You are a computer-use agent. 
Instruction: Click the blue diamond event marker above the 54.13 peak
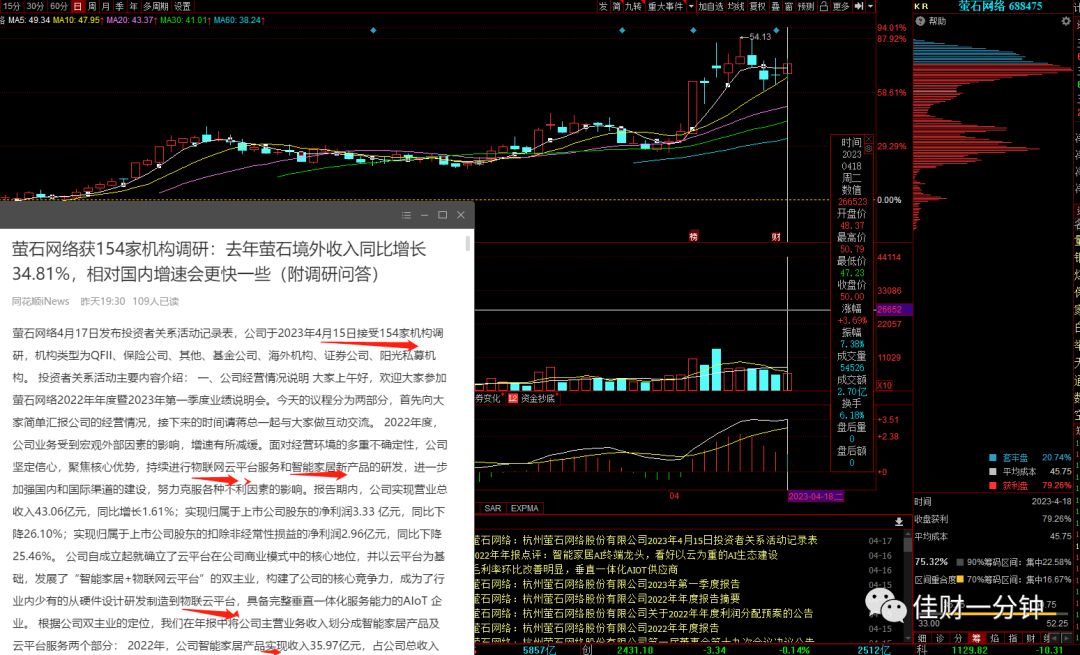(x=776, y=30)
